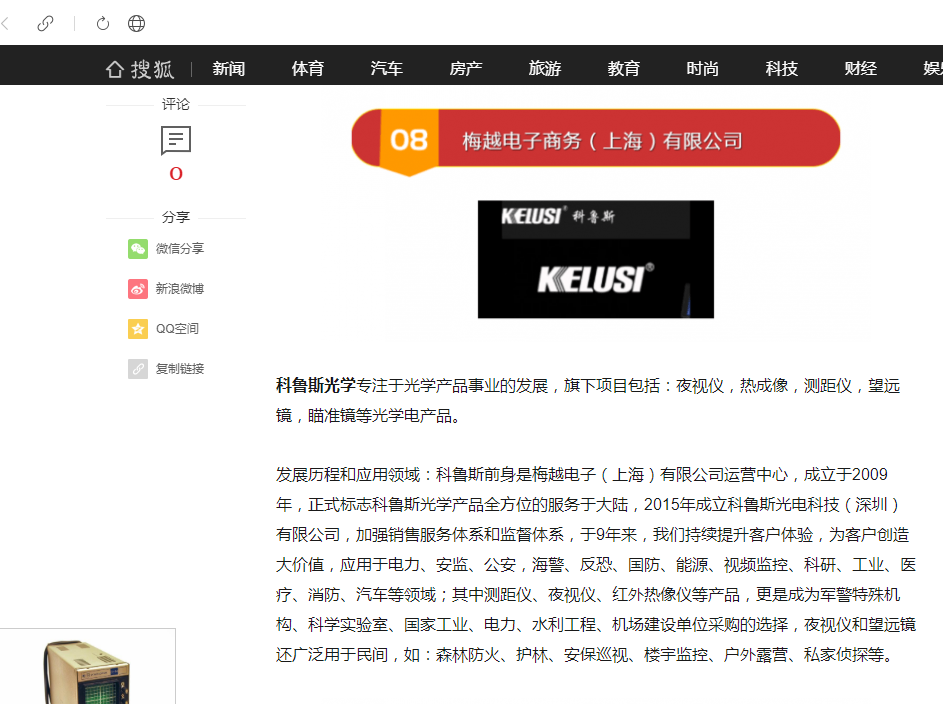Open comments via the speech bubble icon
This screenshot has width=943, height=704.
[176, 141]
